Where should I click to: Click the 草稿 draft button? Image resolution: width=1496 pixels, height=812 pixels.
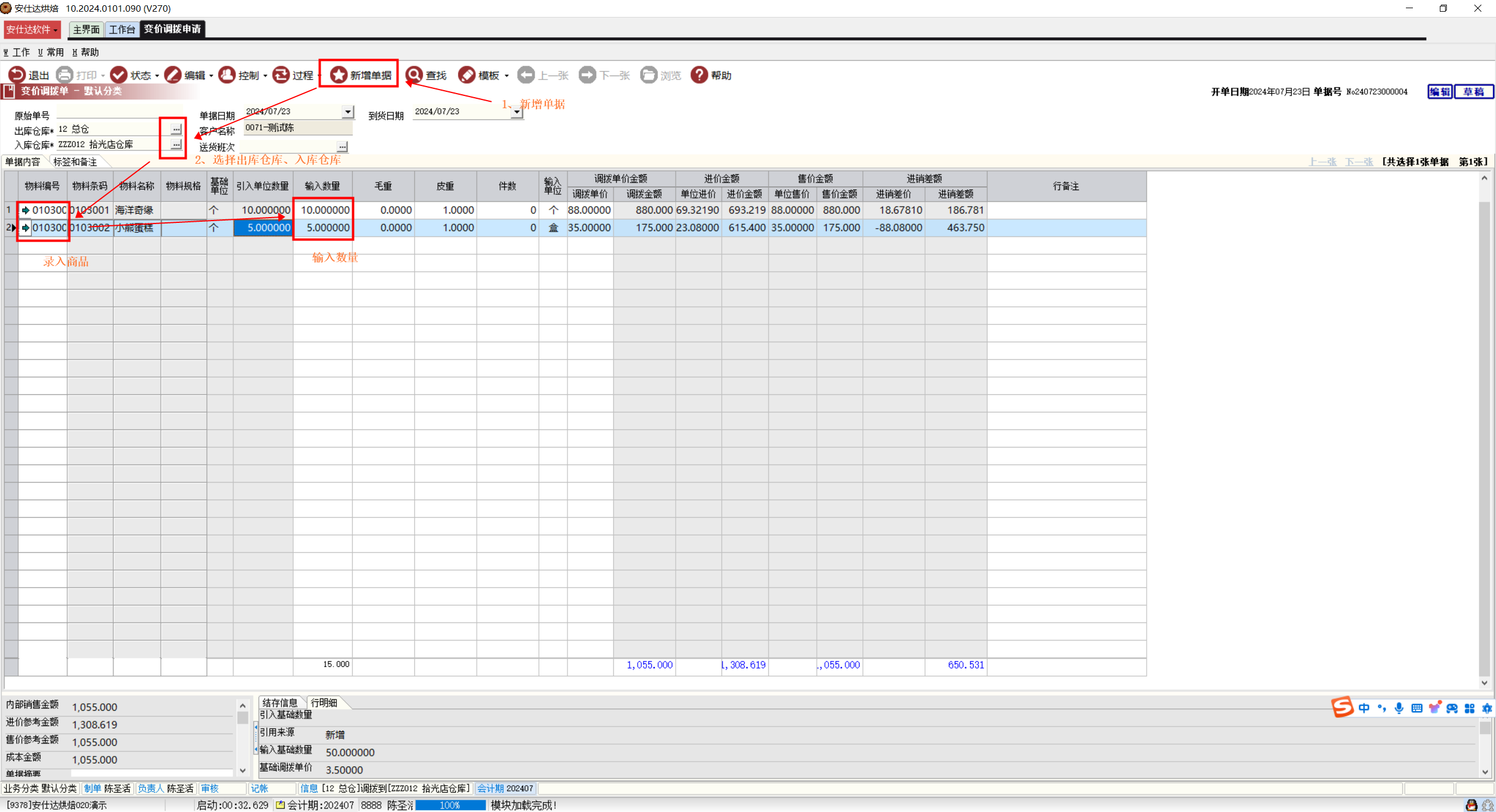[1473, 92]
